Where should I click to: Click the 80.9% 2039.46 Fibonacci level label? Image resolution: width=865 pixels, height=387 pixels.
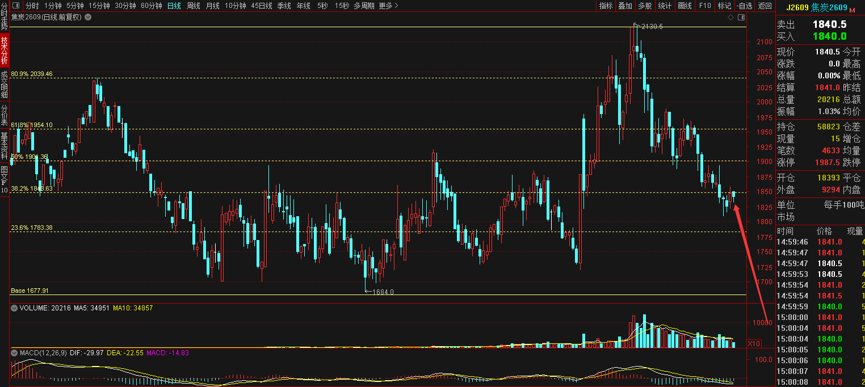pyautogui.click(x=31, y=73)
